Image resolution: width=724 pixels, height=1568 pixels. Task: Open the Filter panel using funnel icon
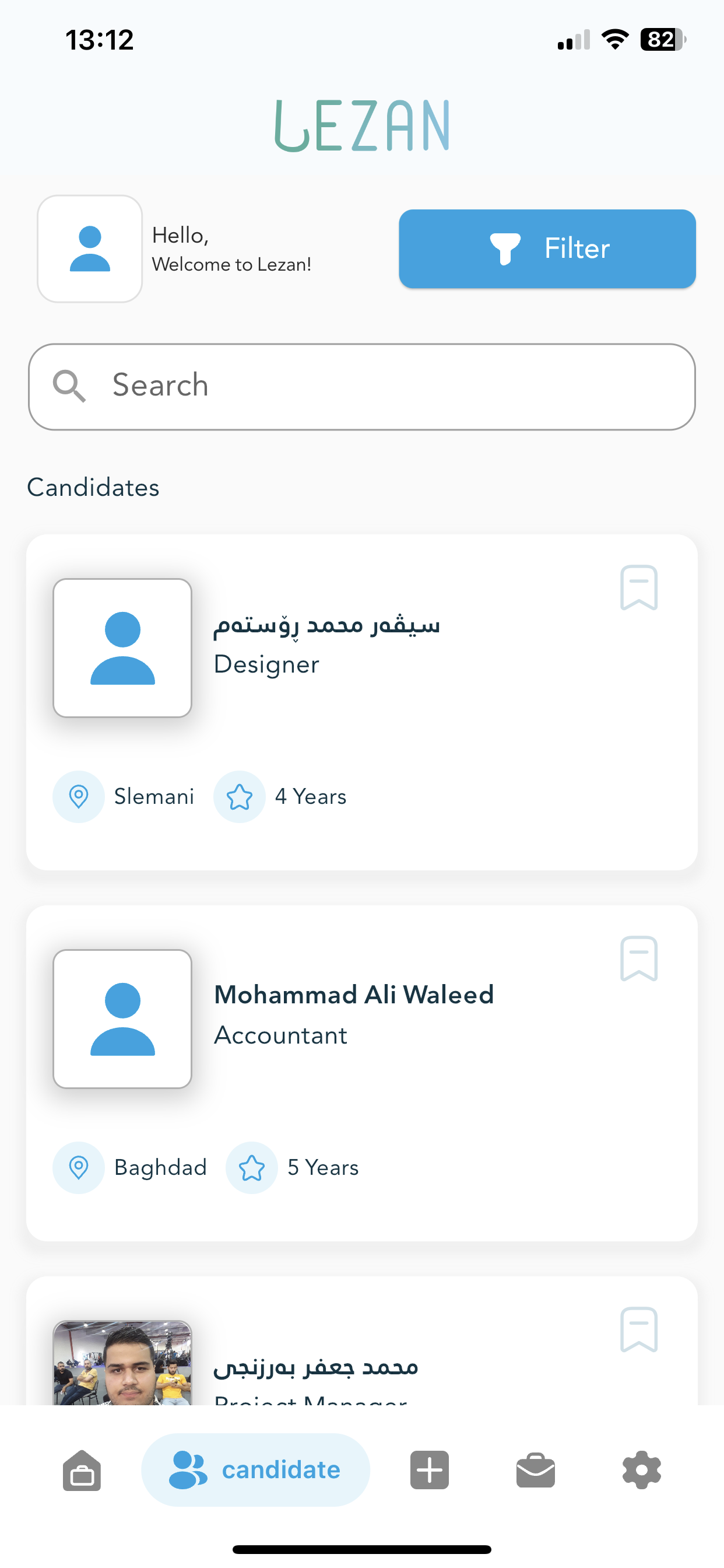click(x=505, y=248)
